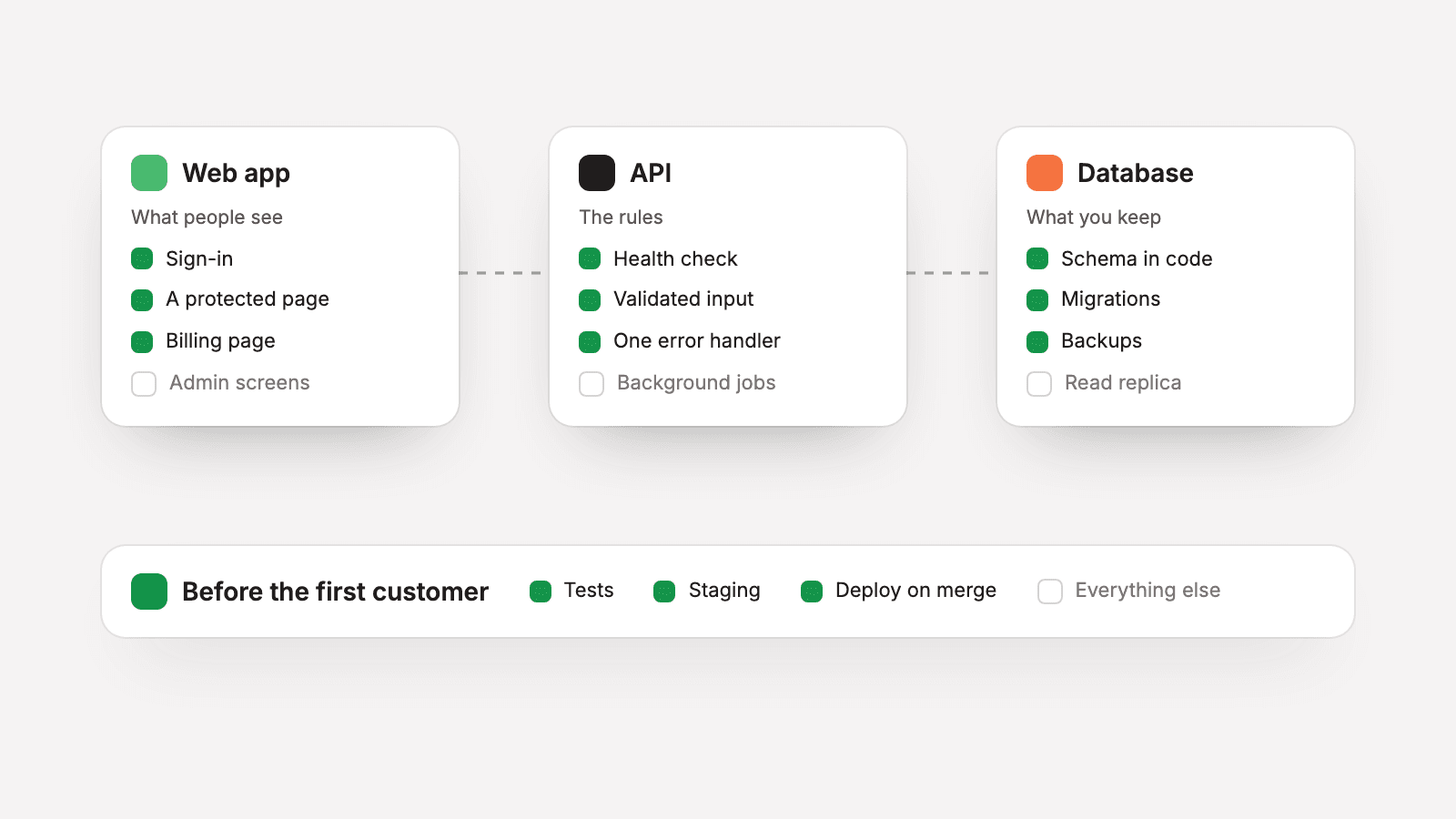Uncheck the A protected page item
The height and width of the screenshot is (819, 1456).
142,299
